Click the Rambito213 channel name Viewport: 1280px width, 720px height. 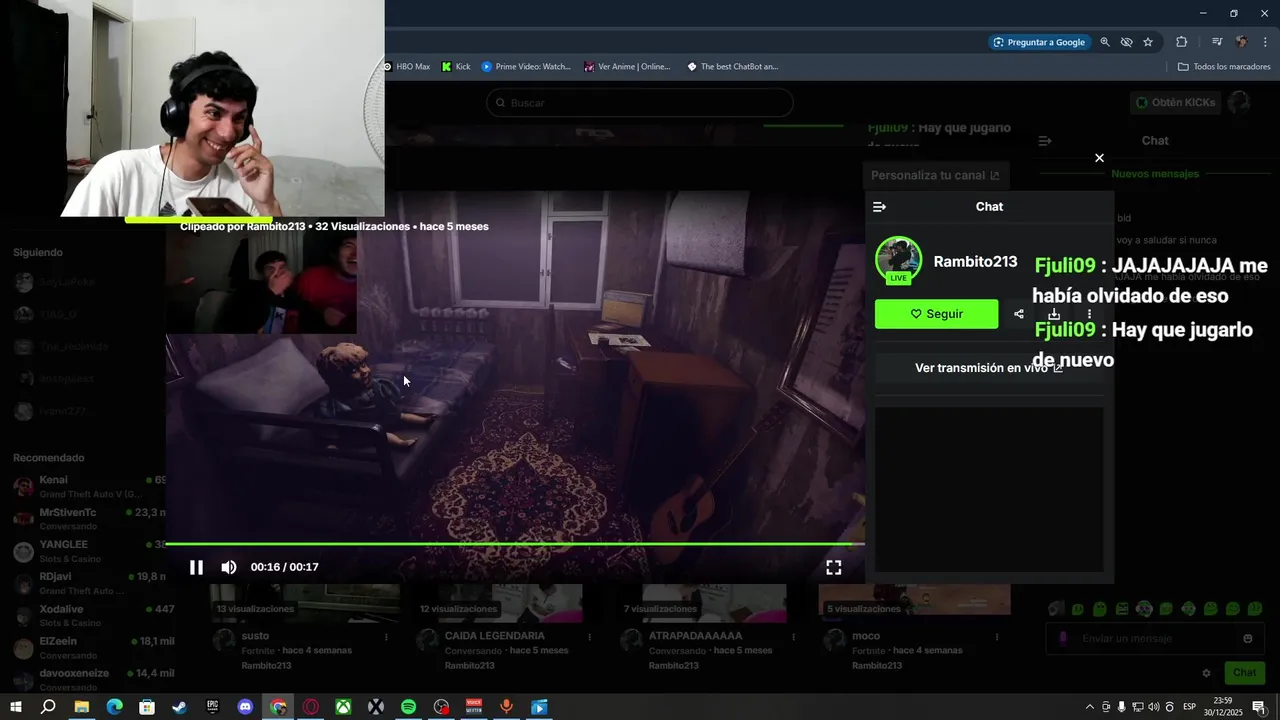[x=975, y=261]
